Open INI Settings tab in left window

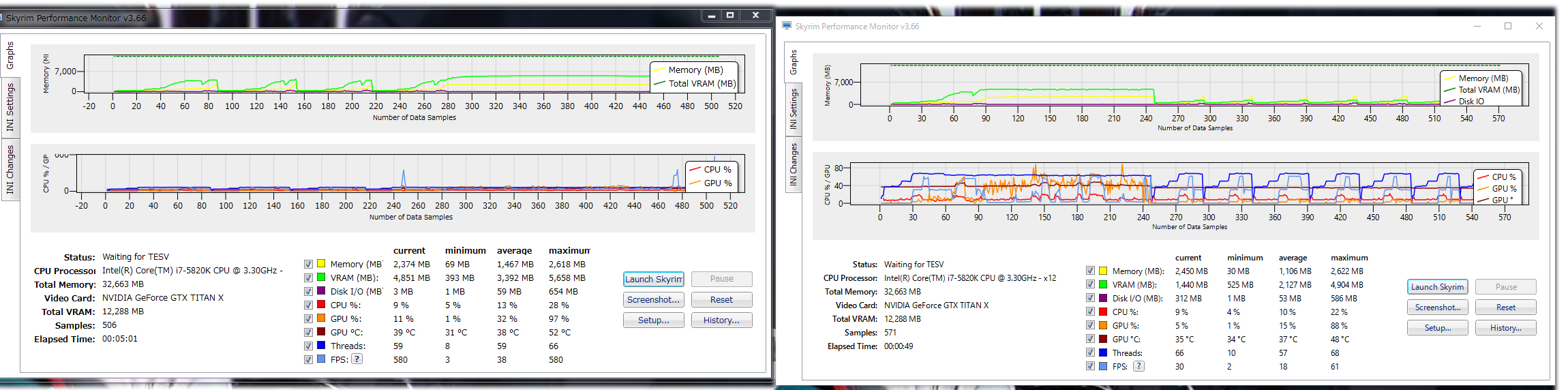pyautogui.click(x=10, y=107)
